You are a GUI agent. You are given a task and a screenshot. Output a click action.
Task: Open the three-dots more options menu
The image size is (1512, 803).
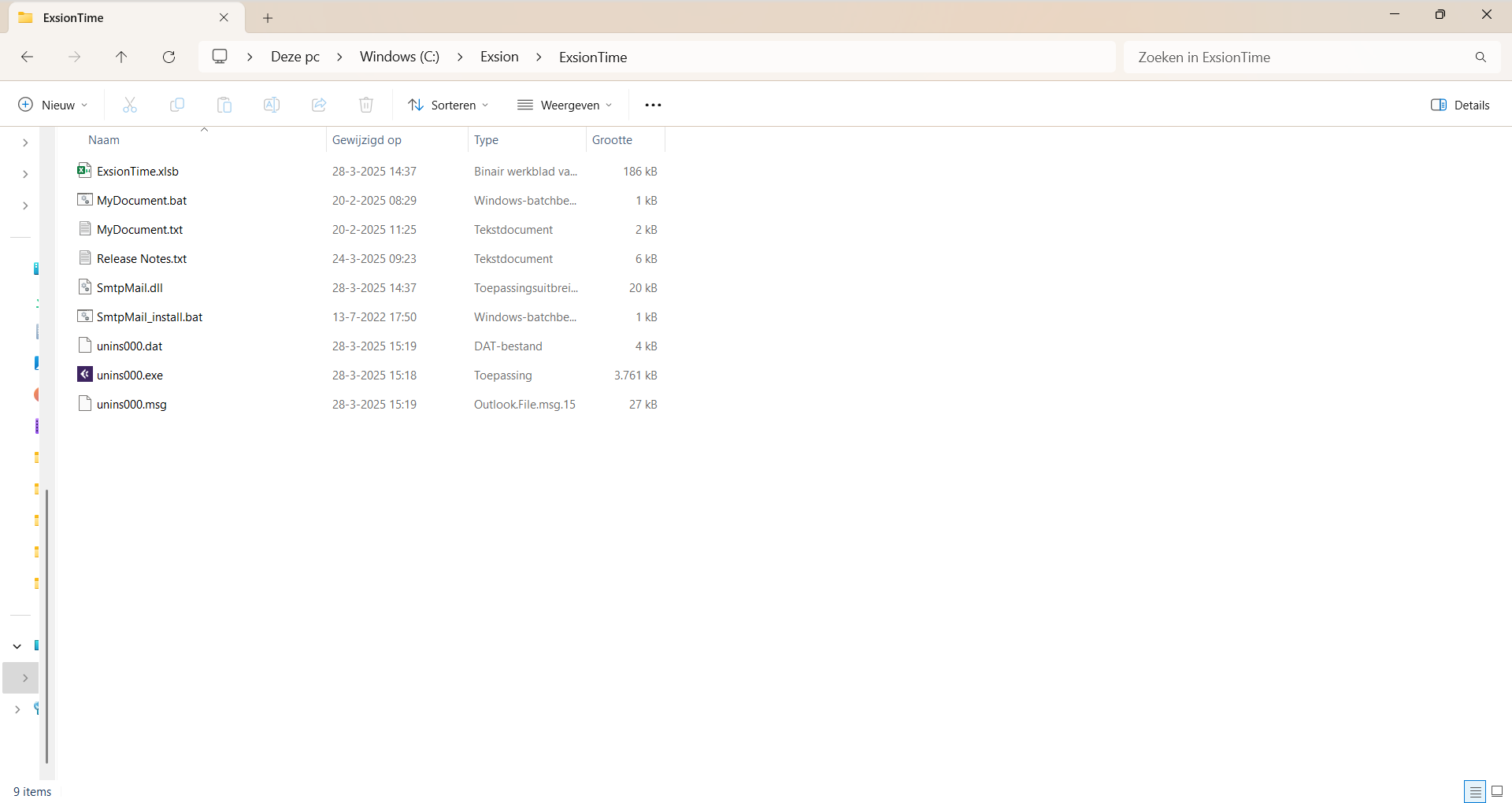tap(653, 105)
